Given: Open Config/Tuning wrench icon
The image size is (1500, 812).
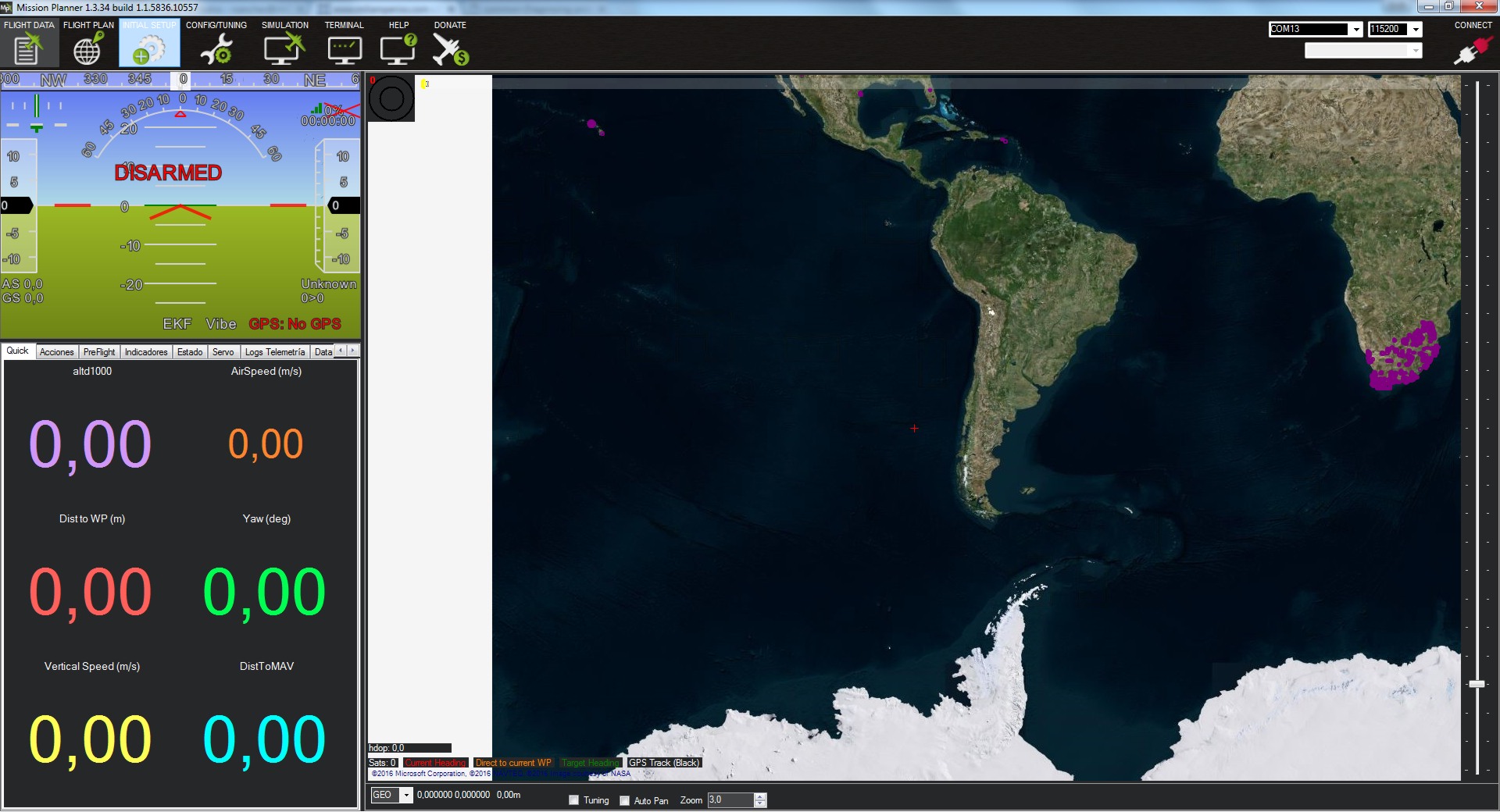Looking at the screenshot, I should [216, 49].
